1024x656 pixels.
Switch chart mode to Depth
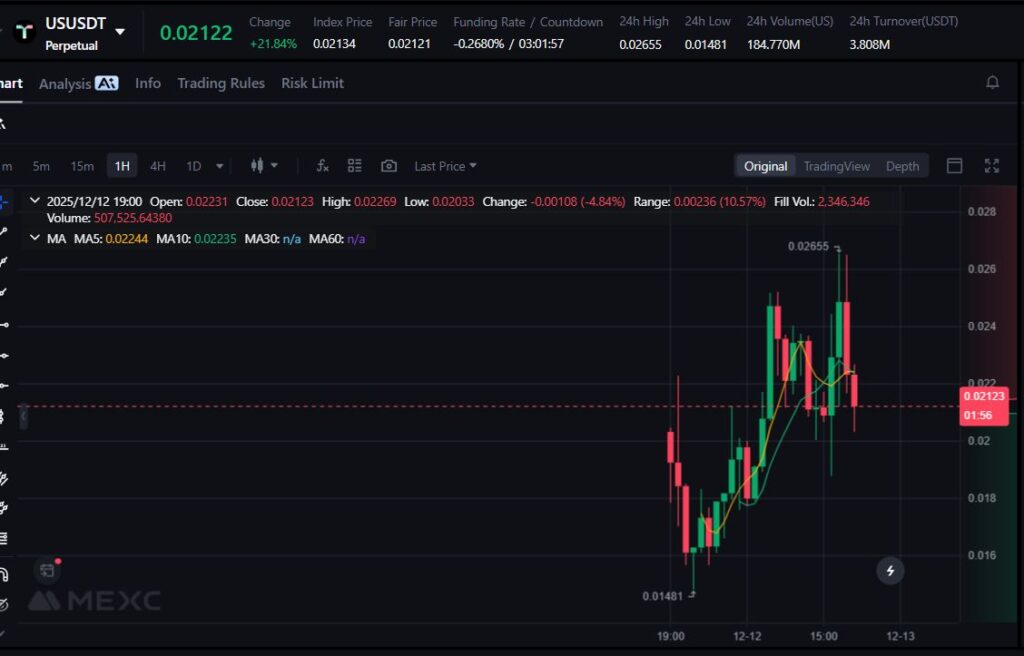[x=902, y=166]
